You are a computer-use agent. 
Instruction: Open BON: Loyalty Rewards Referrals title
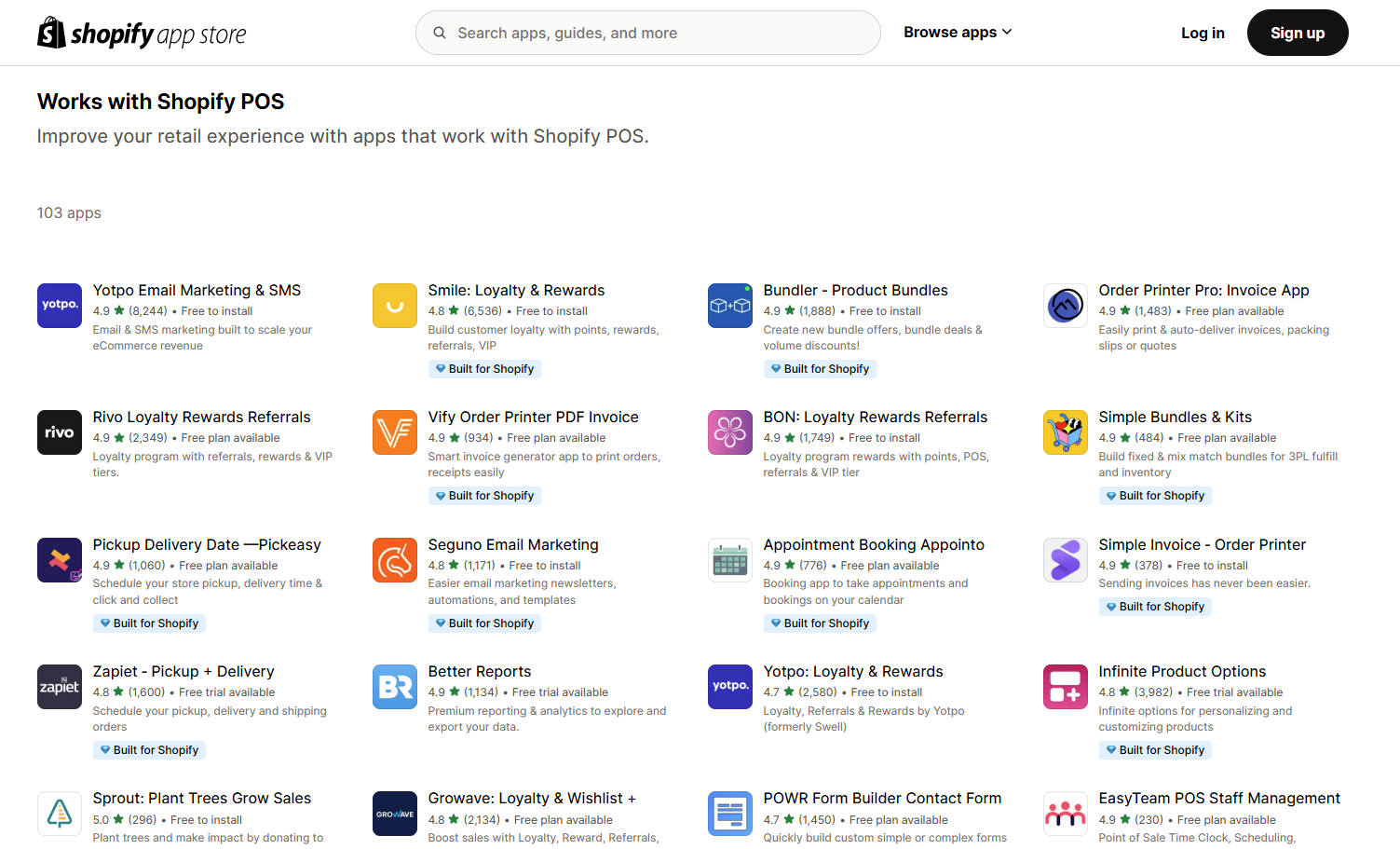point(875,417)
